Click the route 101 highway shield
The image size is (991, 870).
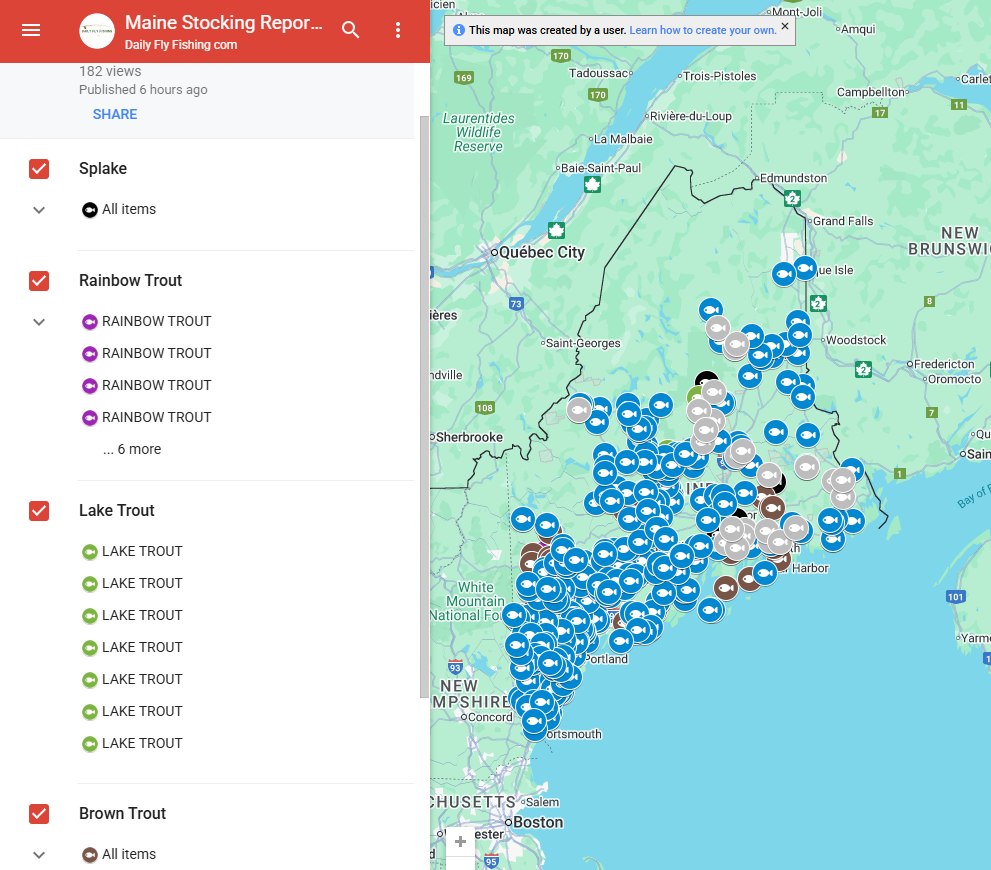click(x=955, y=596)
